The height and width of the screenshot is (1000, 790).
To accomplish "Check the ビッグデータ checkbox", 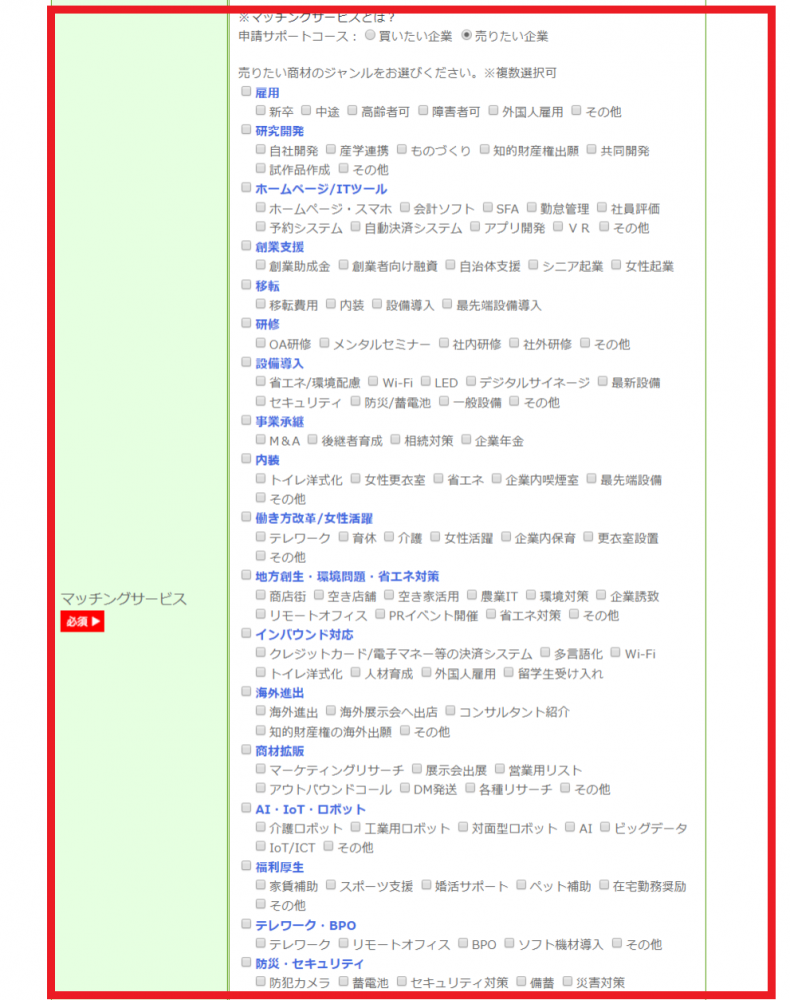I will (604, 827).
